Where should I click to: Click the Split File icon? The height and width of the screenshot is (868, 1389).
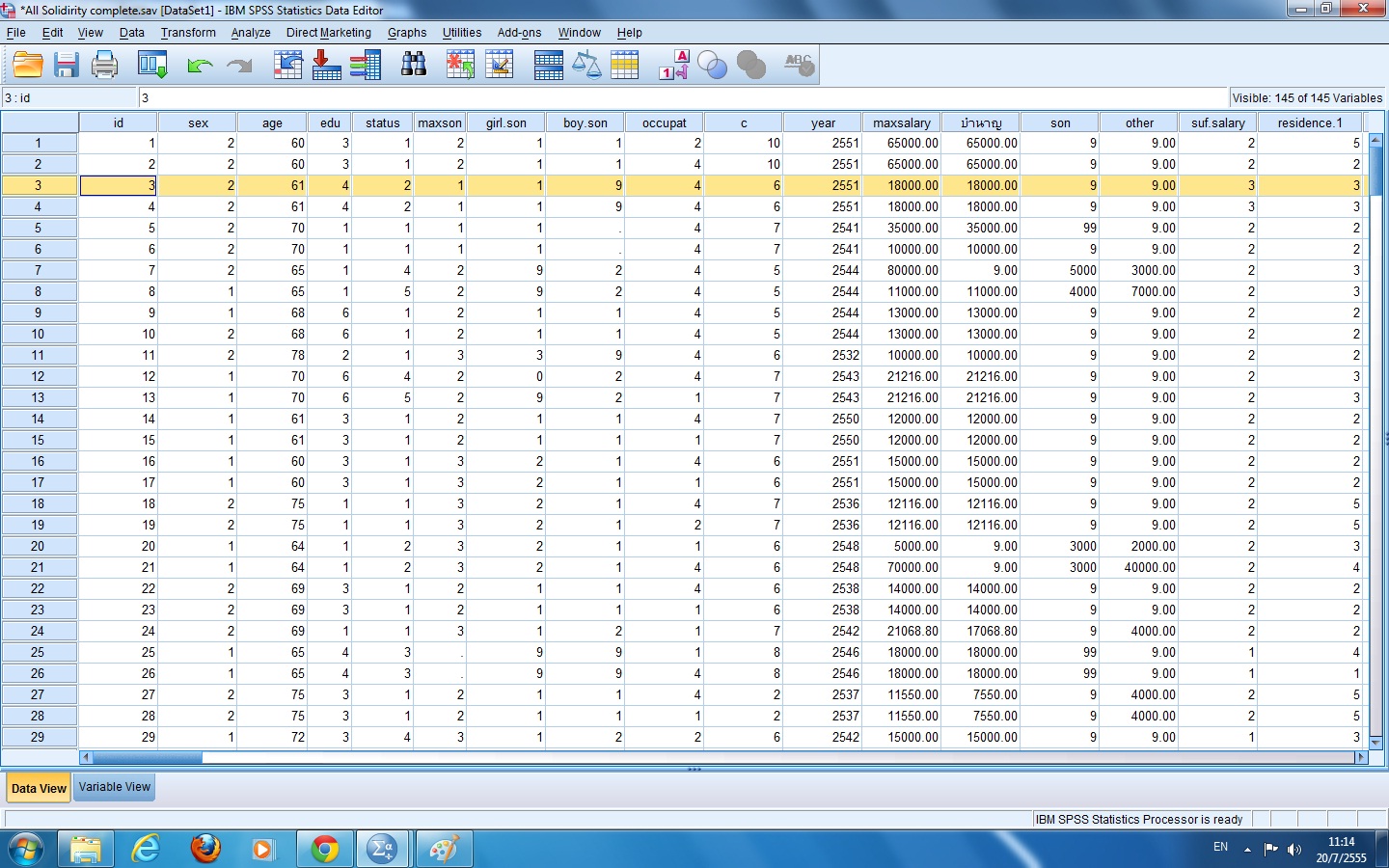(x=548, y=65)
